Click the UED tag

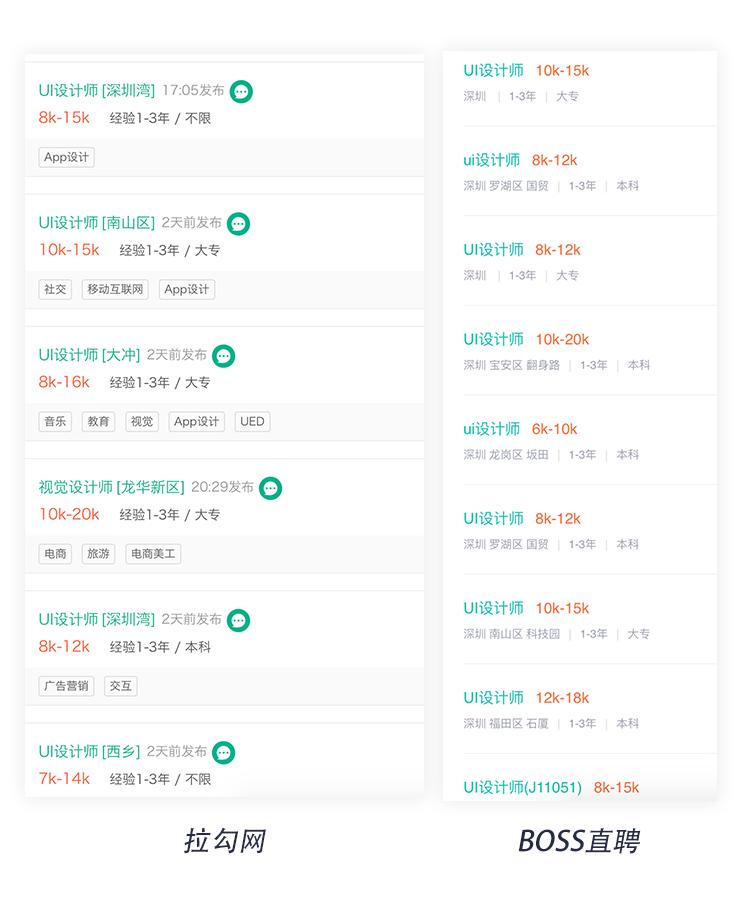coord(252,421)
